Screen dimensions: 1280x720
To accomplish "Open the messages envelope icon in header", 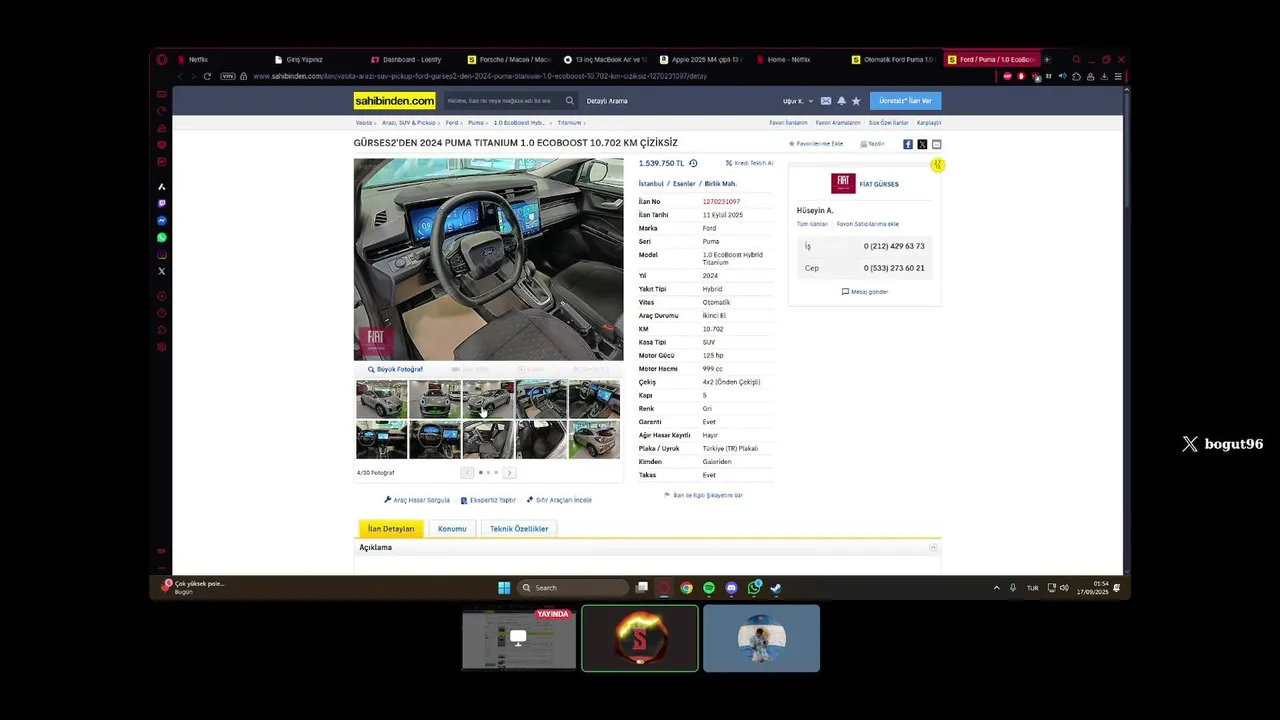I will (826, 101).
